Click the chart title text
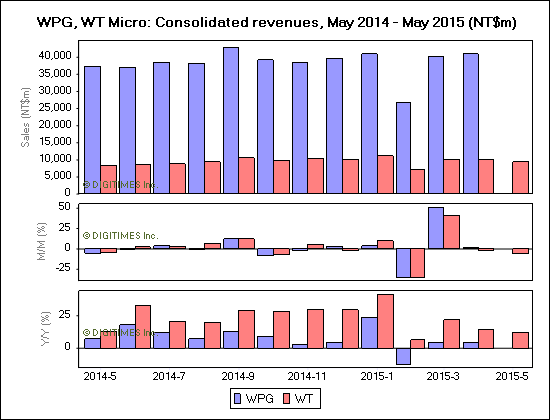Viewport: 550px width, 420px height. click(x=277, y=22)
